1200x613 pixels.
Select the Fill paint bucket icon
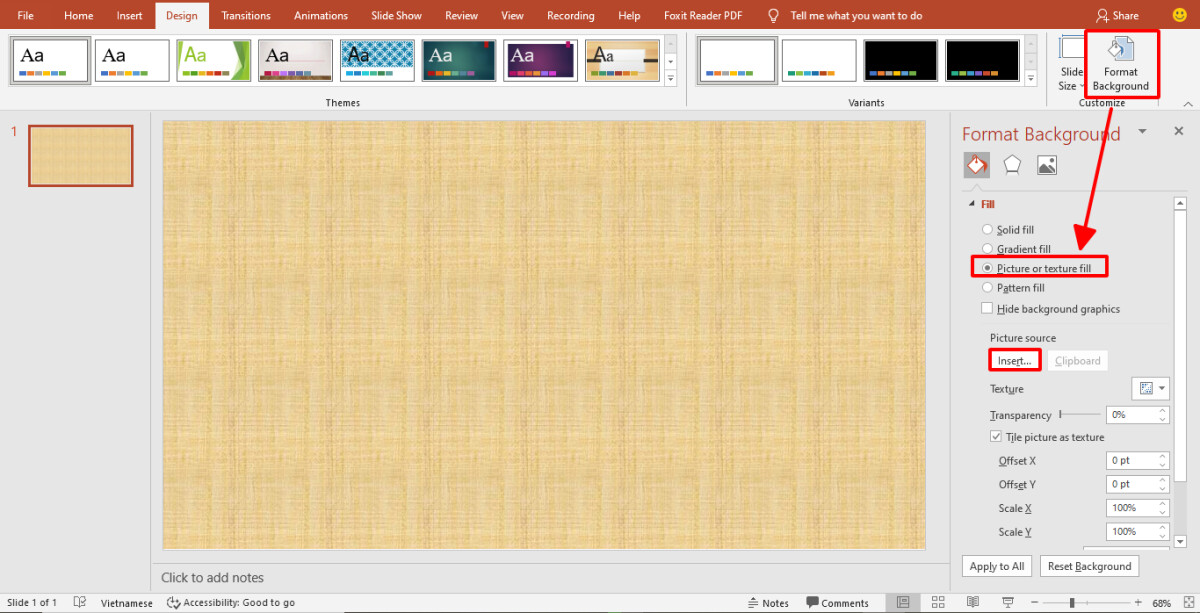click(976, 165)
